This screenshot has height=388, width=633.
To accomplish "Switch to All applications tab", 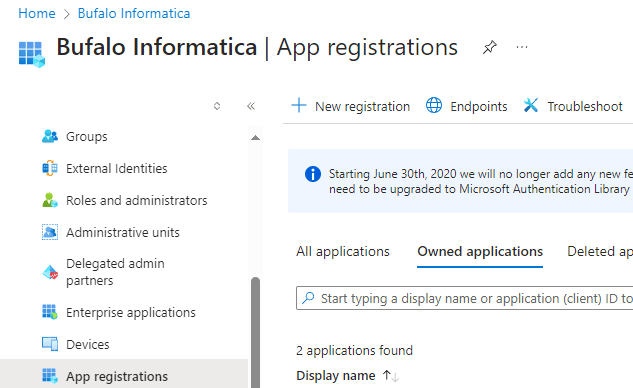I will tap(343, 252).
